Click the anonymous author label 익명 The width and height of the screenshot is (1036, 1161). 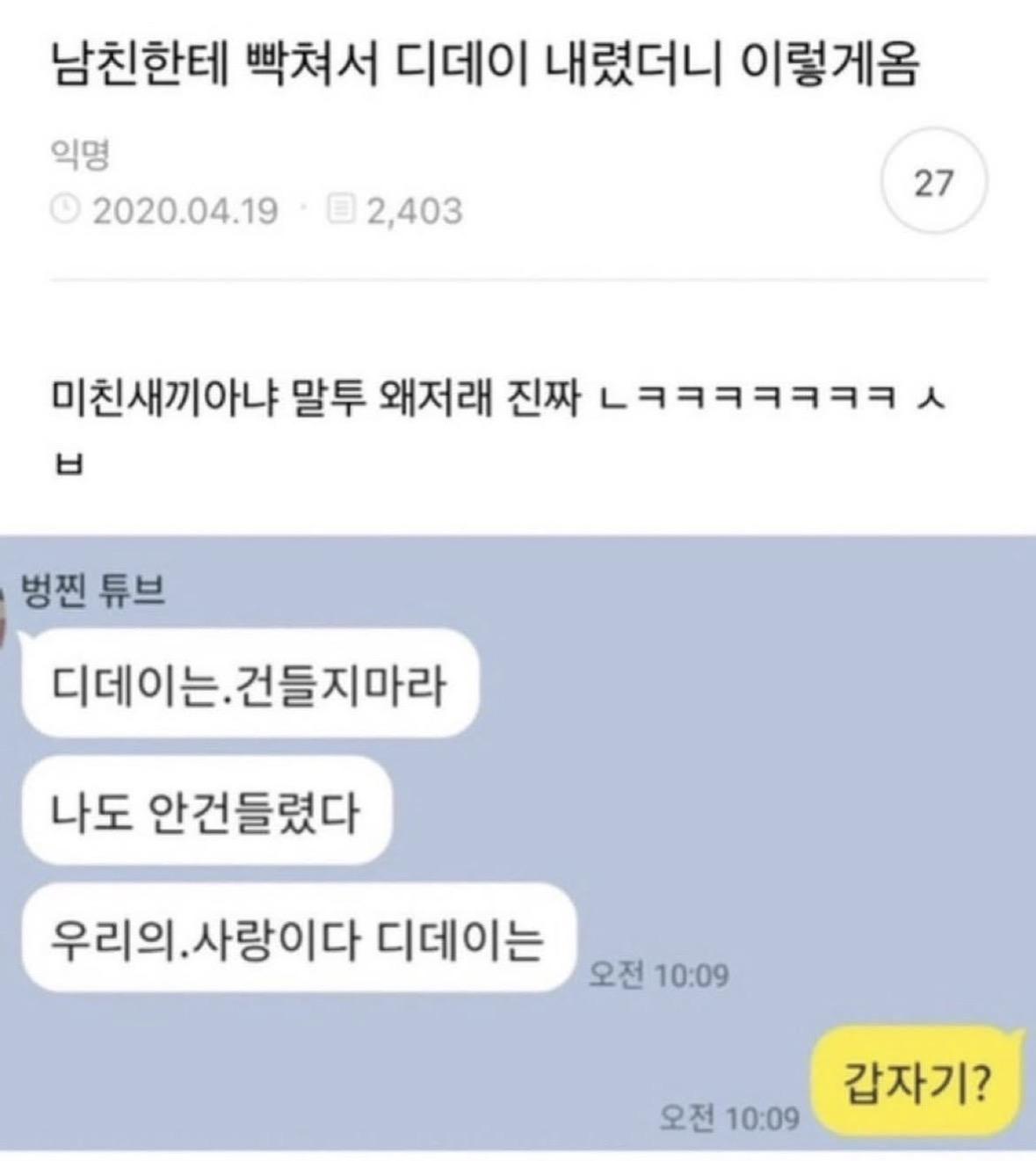point(79,157)
